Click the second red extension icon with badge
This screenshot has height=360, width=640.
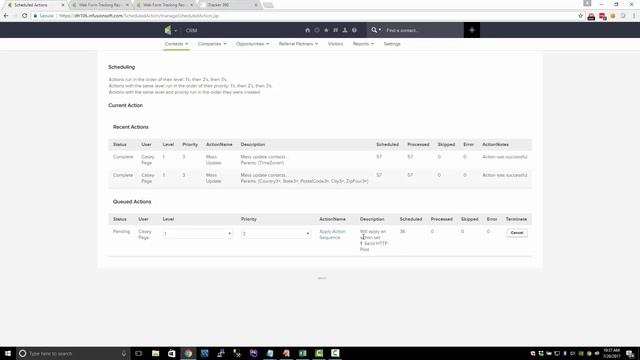pos(602,16)
